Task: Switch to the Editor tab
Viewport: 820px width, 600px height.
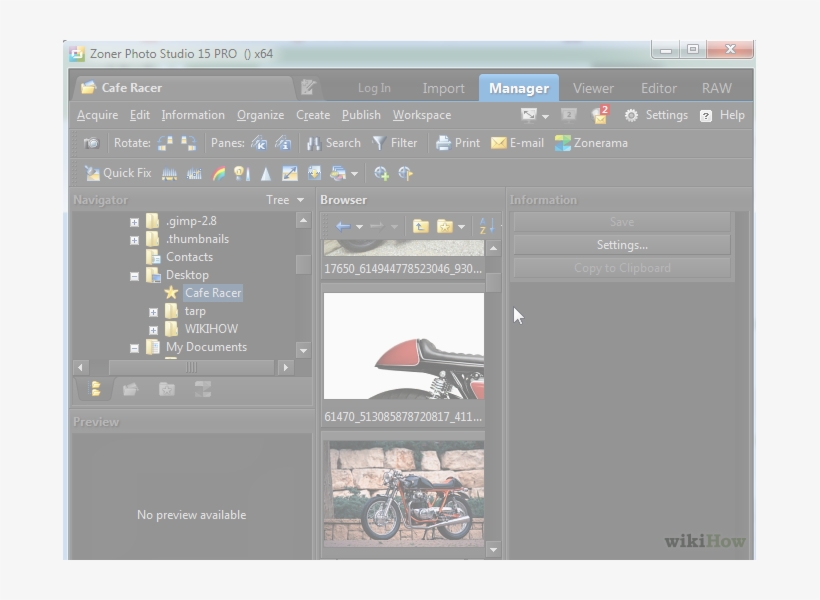Action: pos(658,88)
